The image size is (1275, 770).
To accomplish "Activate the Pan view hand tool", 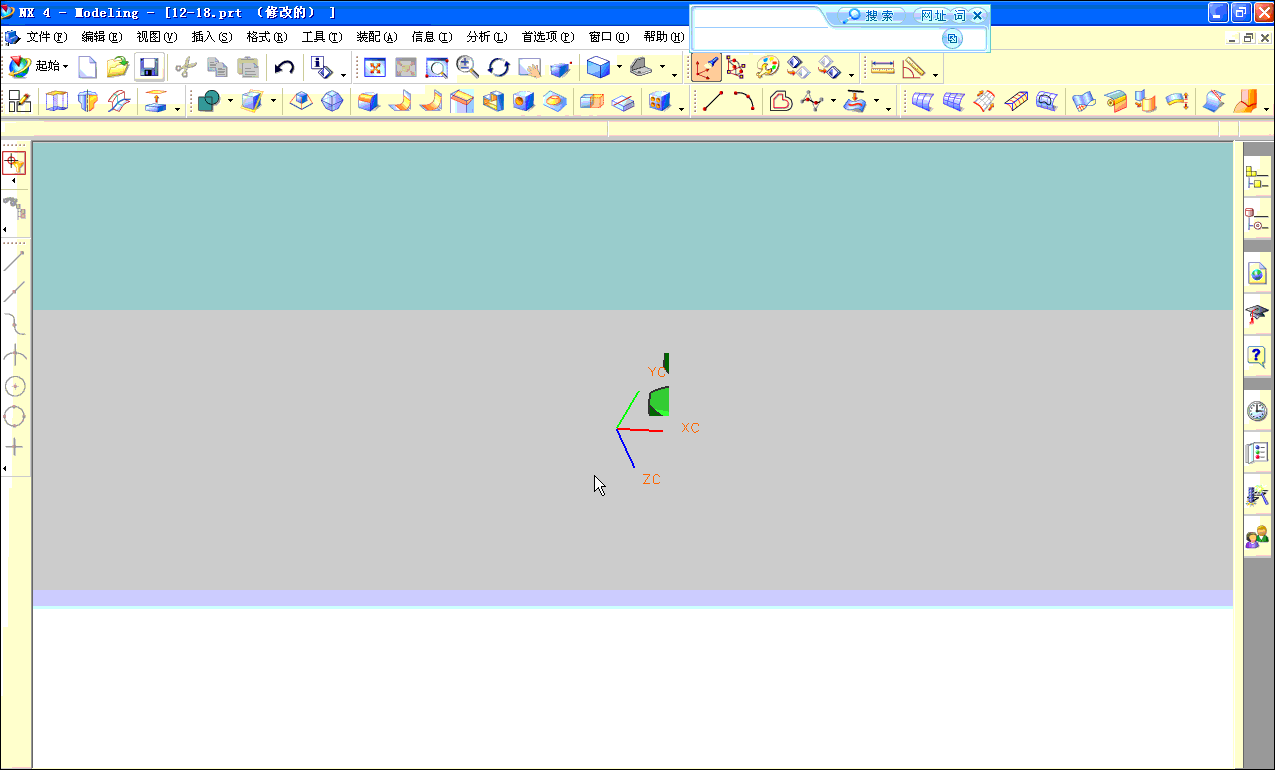I will pyautogui.click(x=529, y=67).
